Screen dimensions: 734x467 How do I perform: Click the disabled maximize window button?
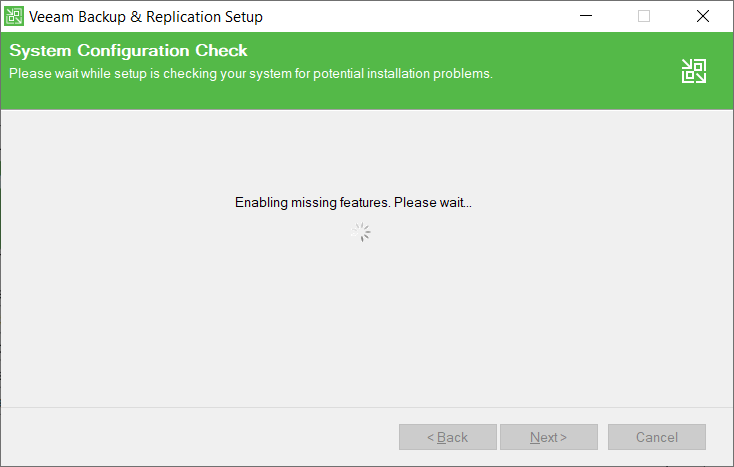click(x=643, y=16)
